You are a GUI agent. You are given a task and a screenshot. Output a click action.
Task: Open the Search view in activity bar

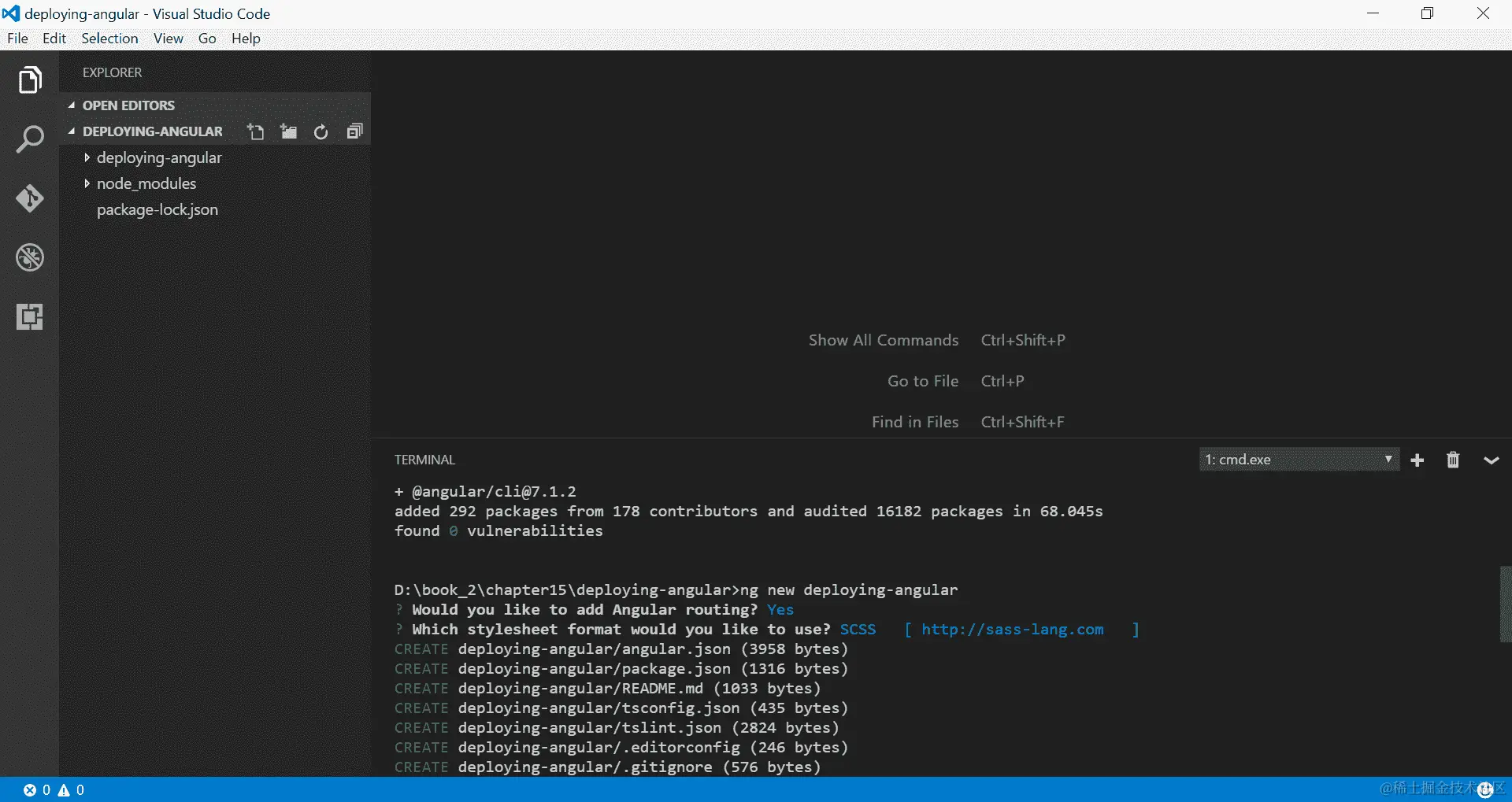(x=29, y=139)
